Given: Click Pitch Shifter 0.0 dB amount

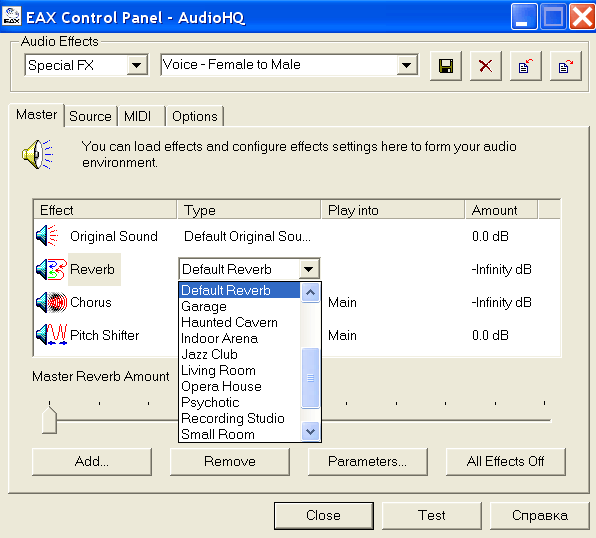Looking at the screenshot, I should pos(490,335).
